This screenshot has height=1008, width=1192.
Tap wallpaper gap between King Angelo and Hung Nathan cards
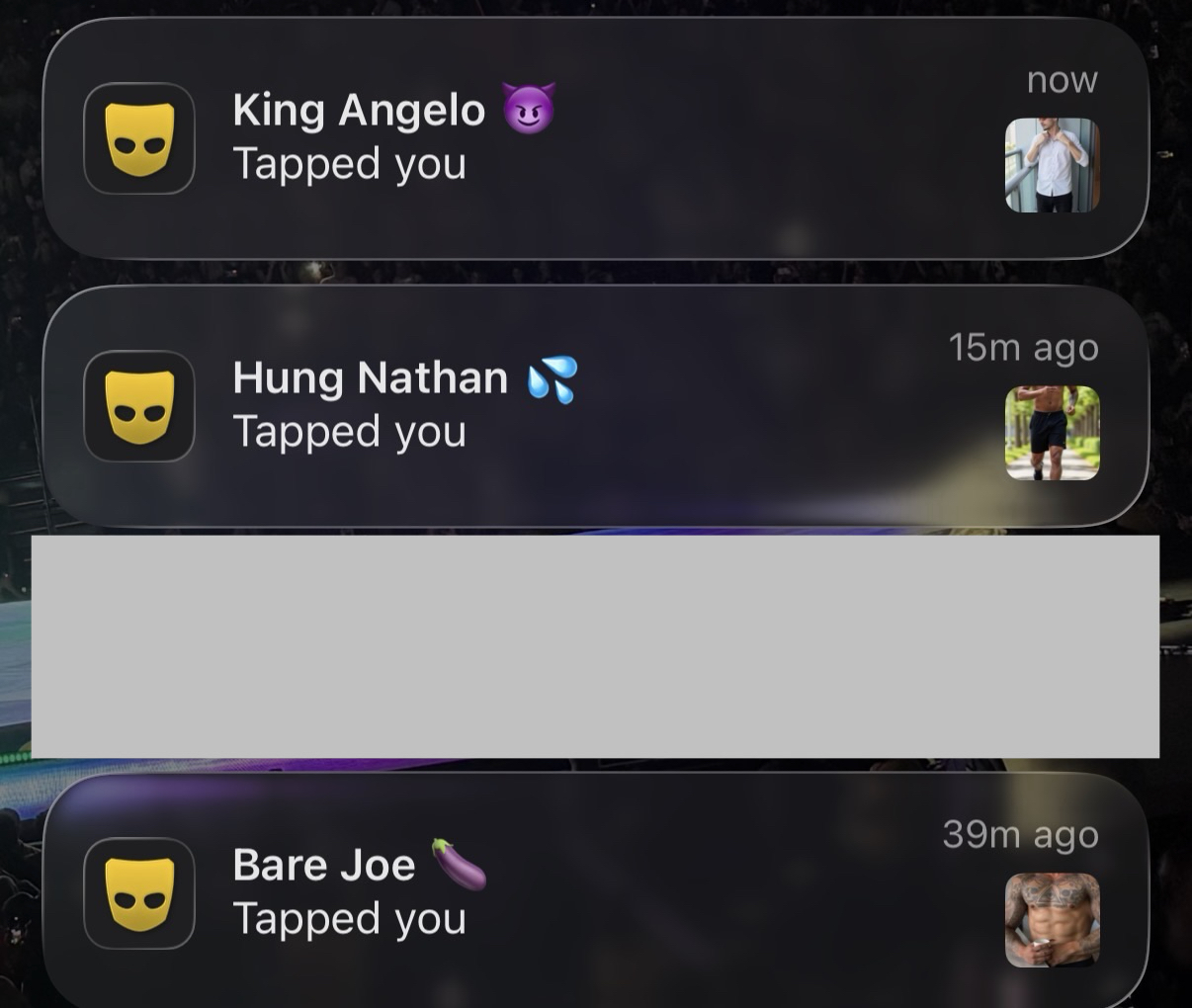tap(596, 273)
